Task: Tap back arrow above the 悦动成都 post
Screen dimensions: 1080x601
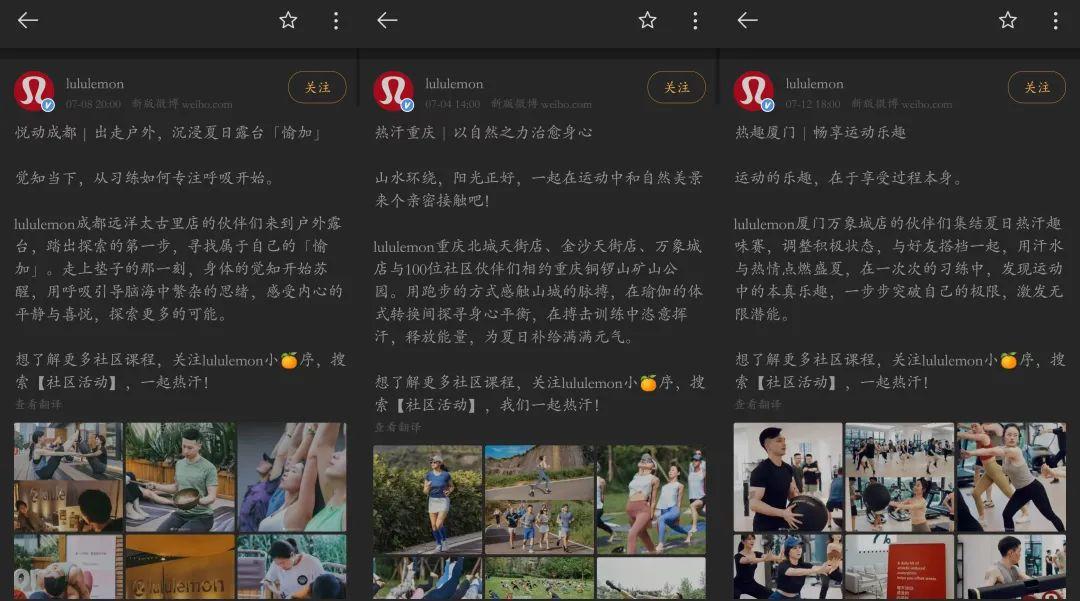Action: [28, 20]
